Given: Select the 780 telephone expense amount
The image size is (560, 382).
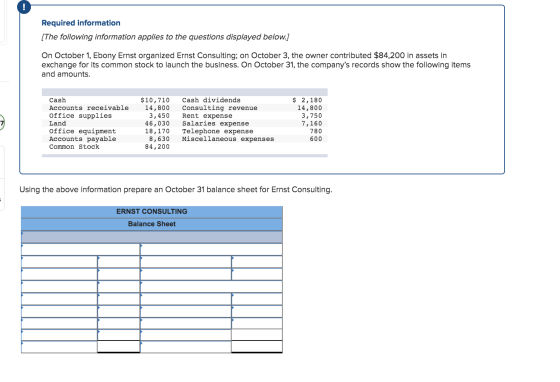Looking at the screenshot, I should [316, 131].
